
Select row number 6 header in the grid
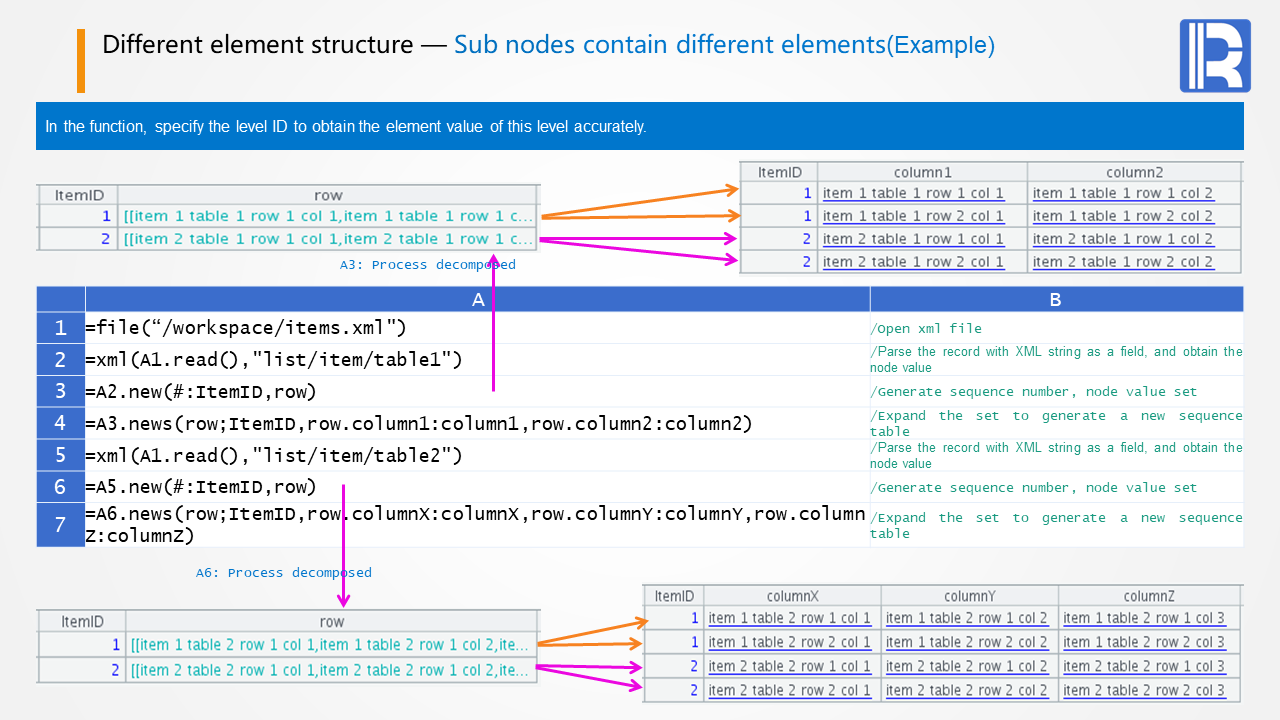(x=60, y=487)
